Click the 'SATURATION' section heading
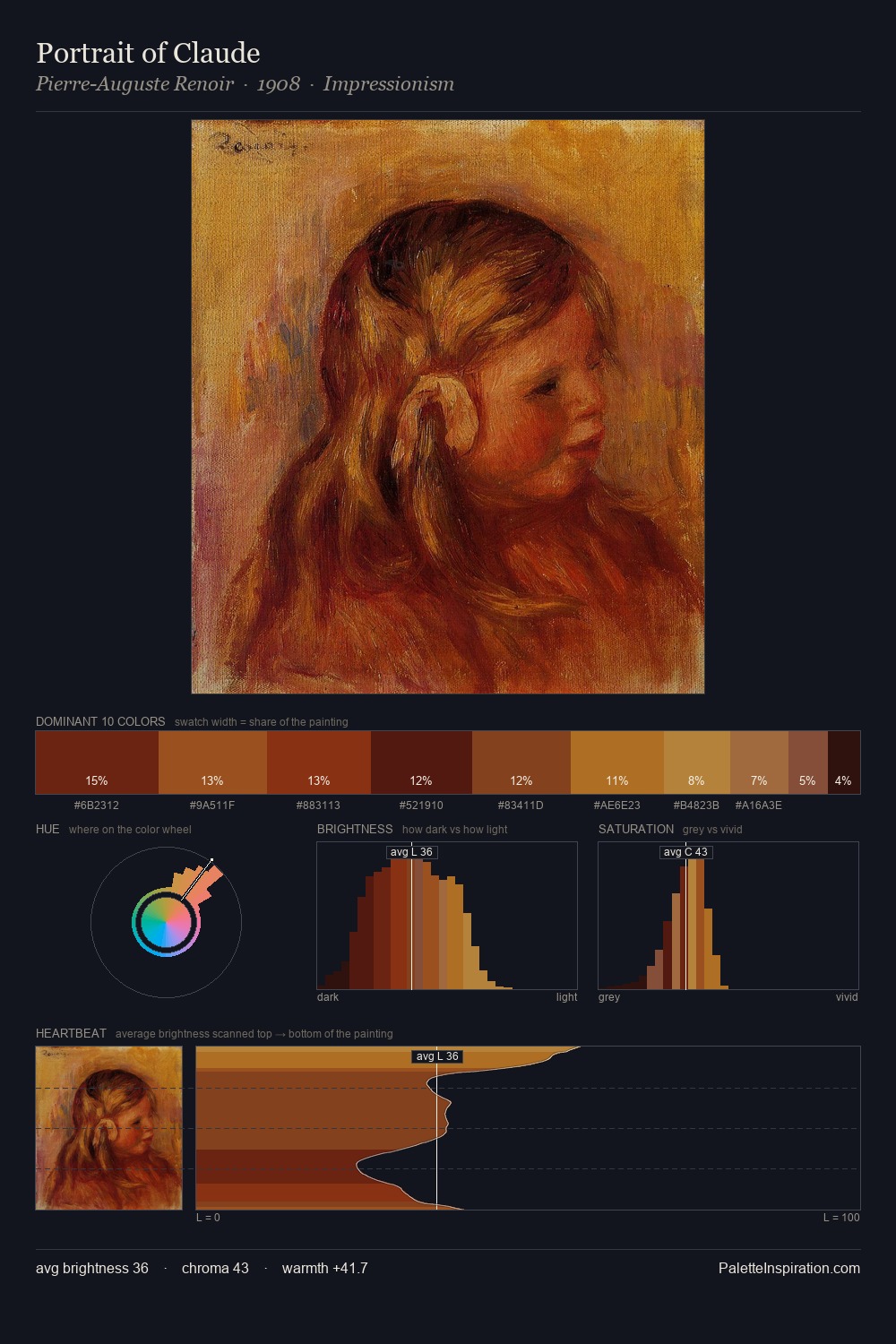 (636, 829)
